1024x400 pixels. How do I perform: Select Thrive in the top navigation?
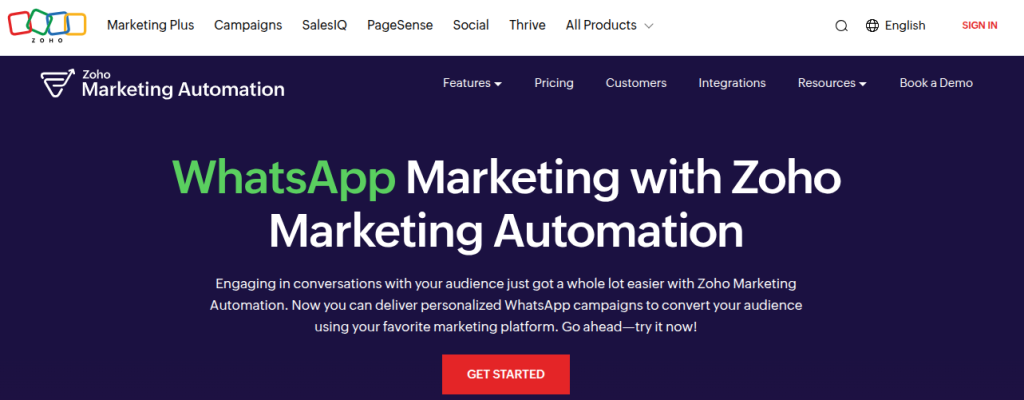(x=528, y=25)
